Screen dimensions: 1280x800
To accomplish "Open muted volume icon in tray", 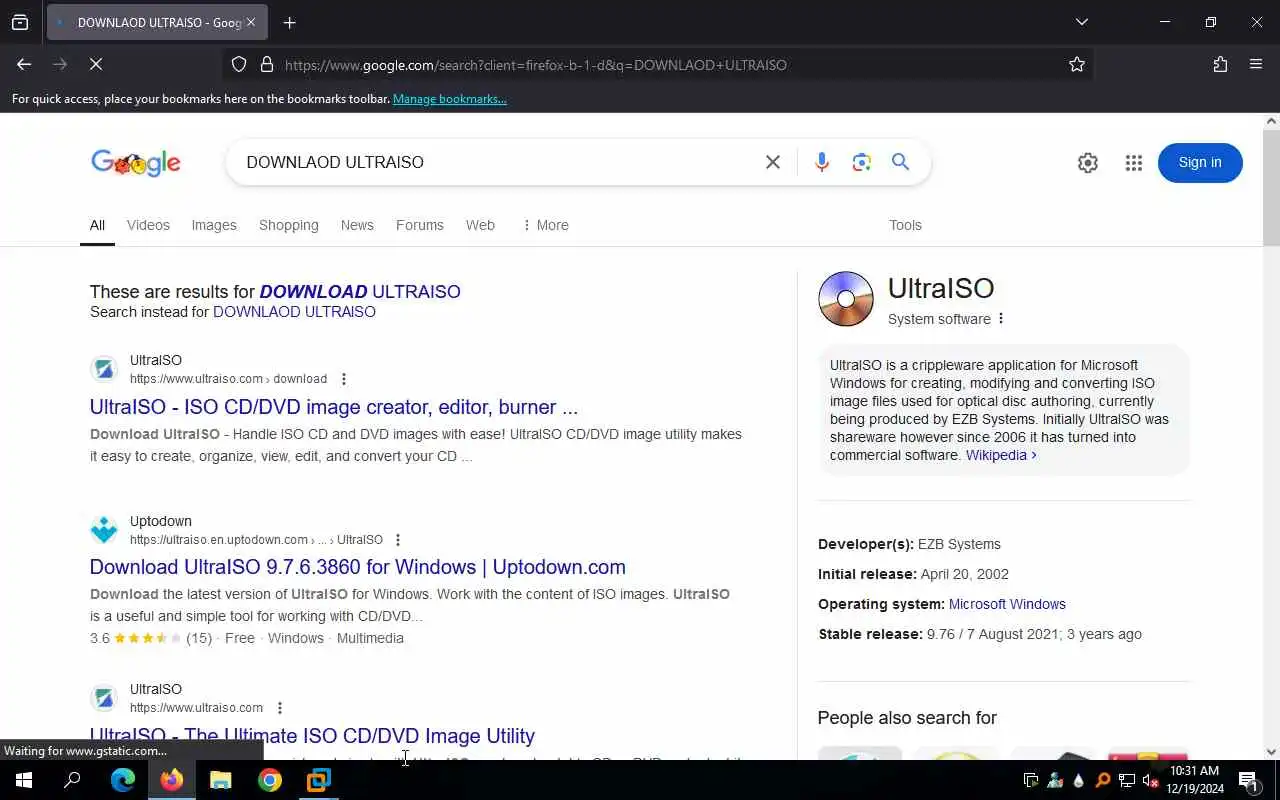I will 1150,781.
